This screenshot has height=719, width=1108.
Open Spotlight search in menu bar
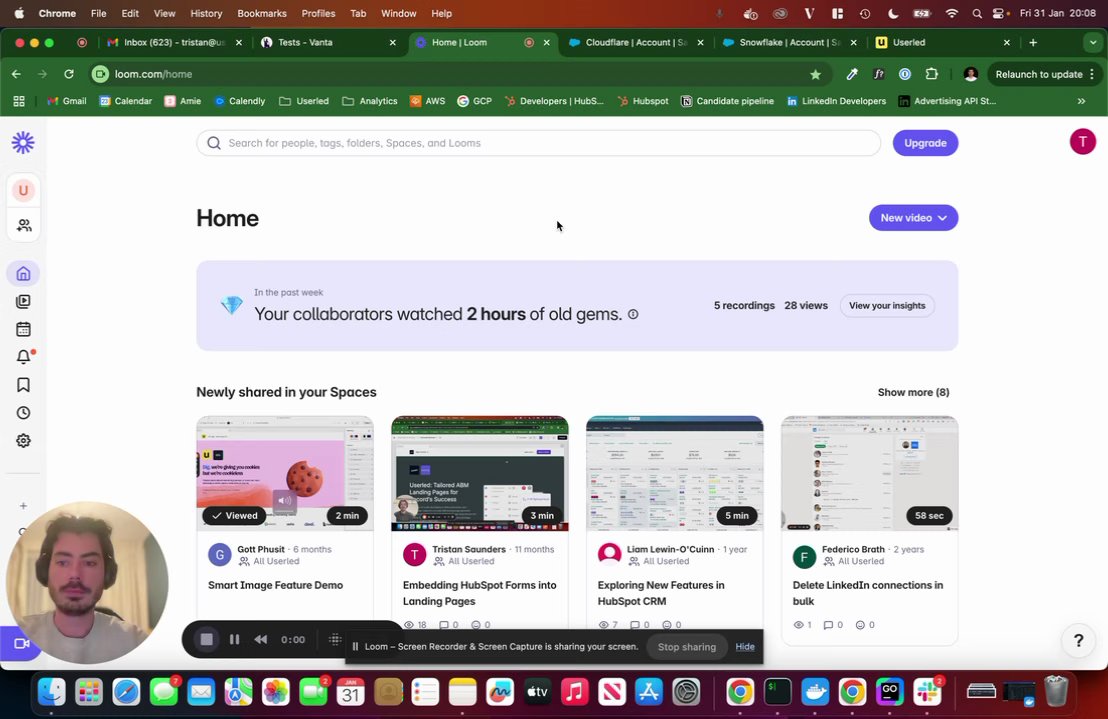[977, 13]
